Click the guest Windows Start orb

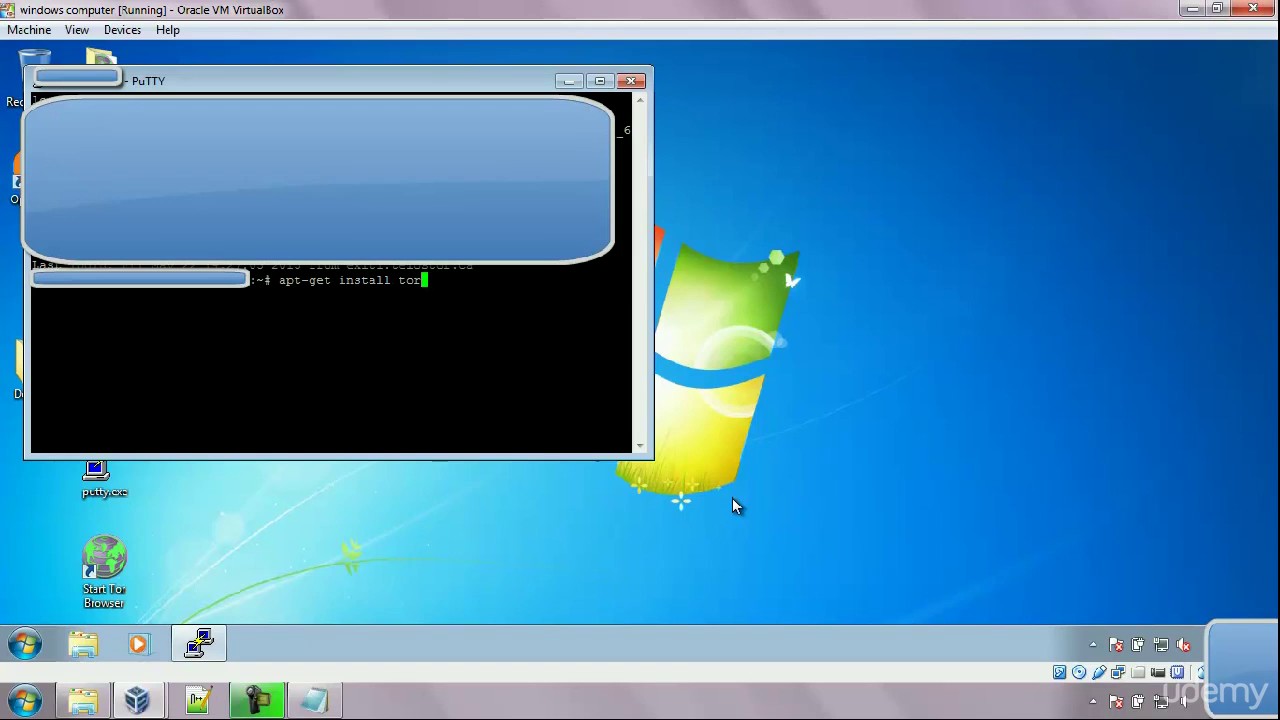pos(25,644)
